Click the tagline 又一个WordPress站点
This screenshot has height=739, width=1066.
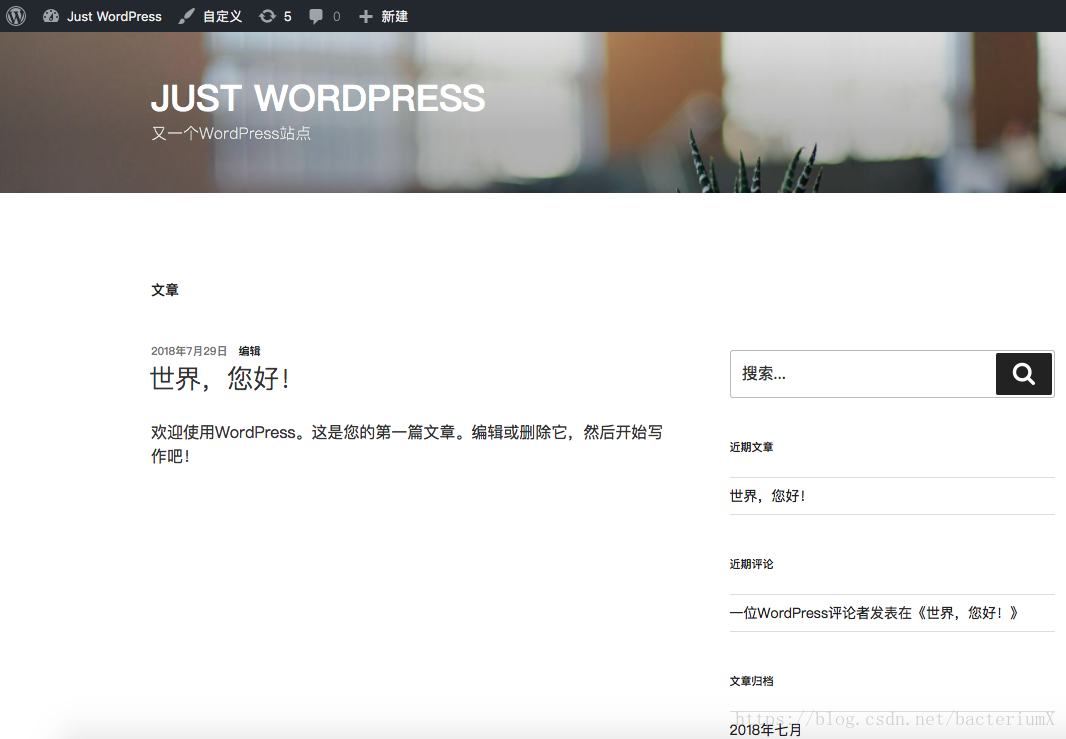click(x=231, y=133)
